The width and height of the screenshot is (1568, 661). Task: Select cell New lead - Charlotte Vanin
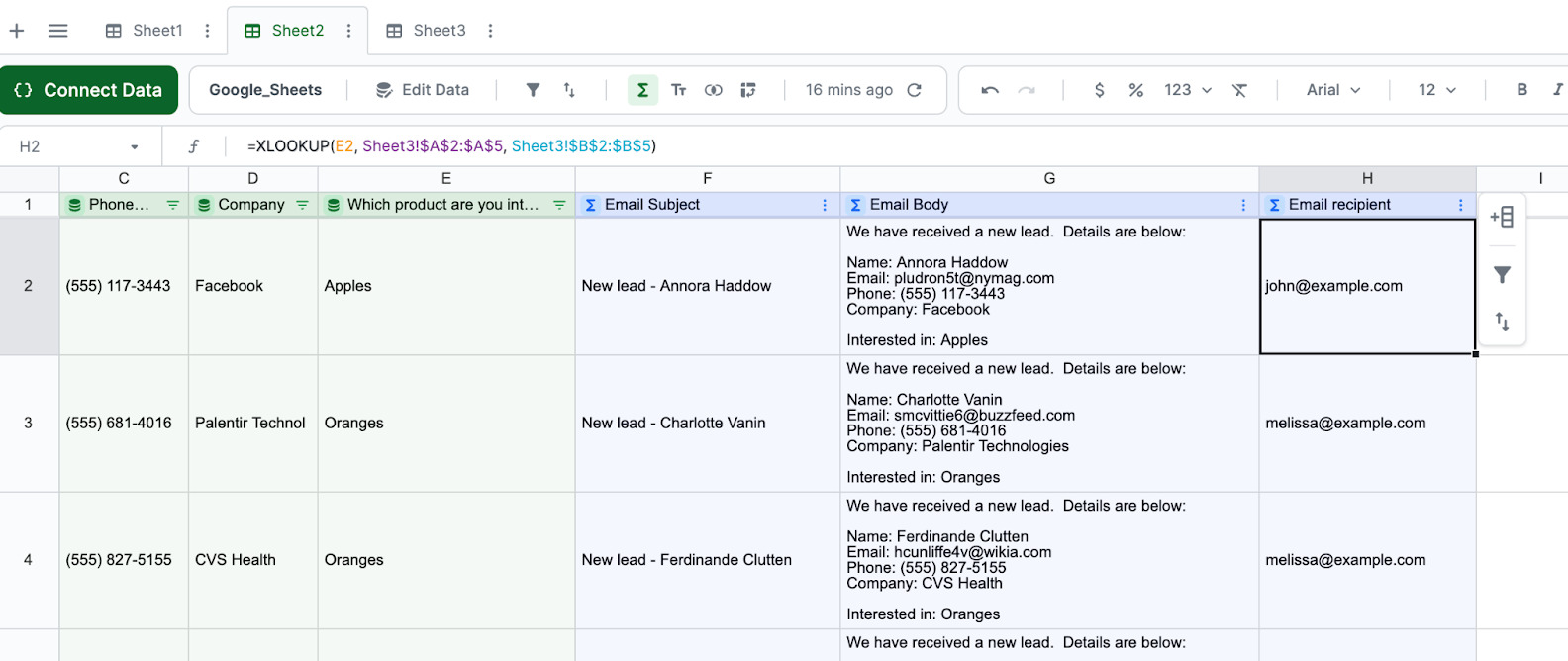[707, 424]
